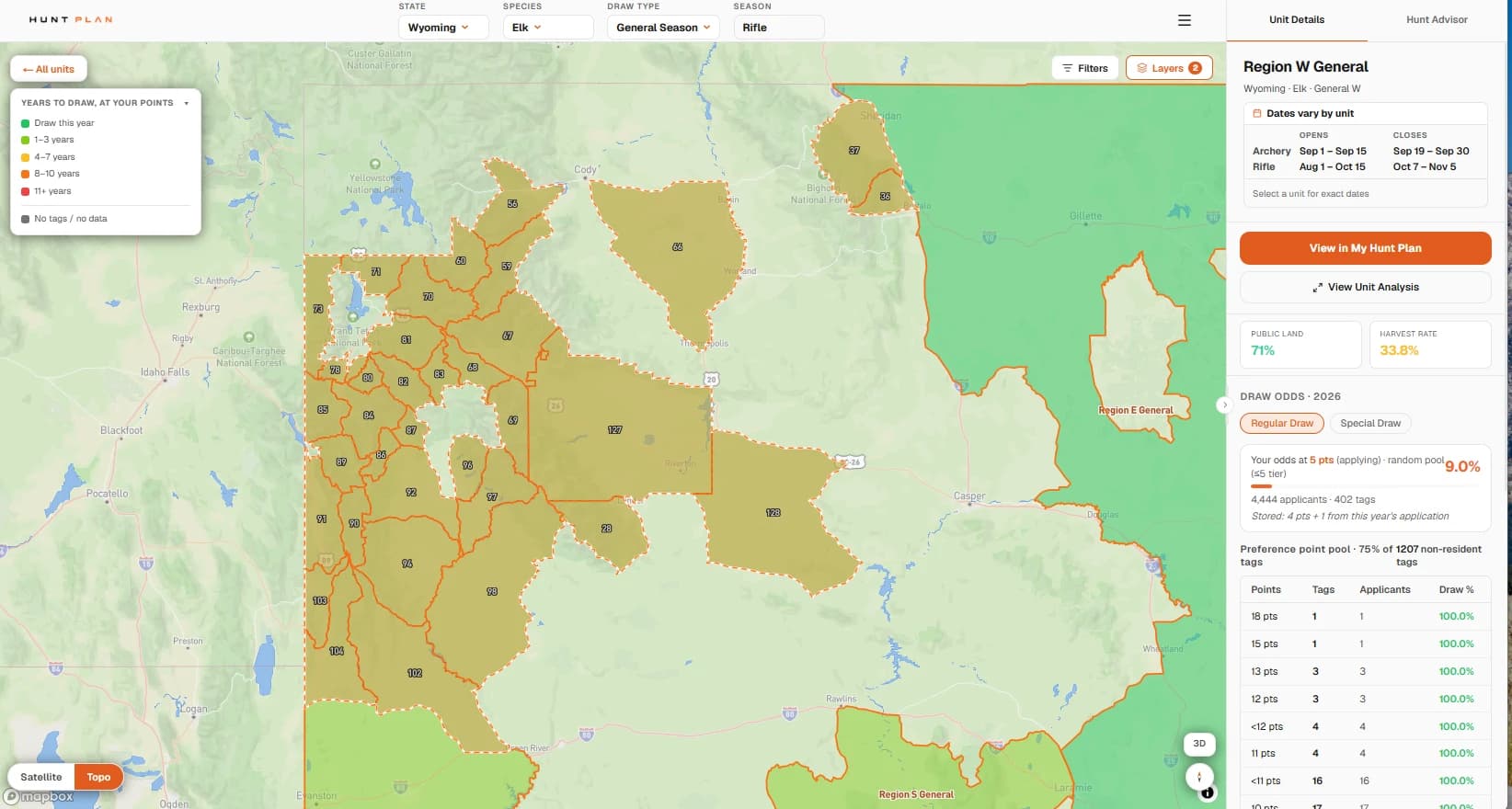This screenshot has width=1512, height=809.
Task: Select the Region E General map label
Action: point(1136,410)
